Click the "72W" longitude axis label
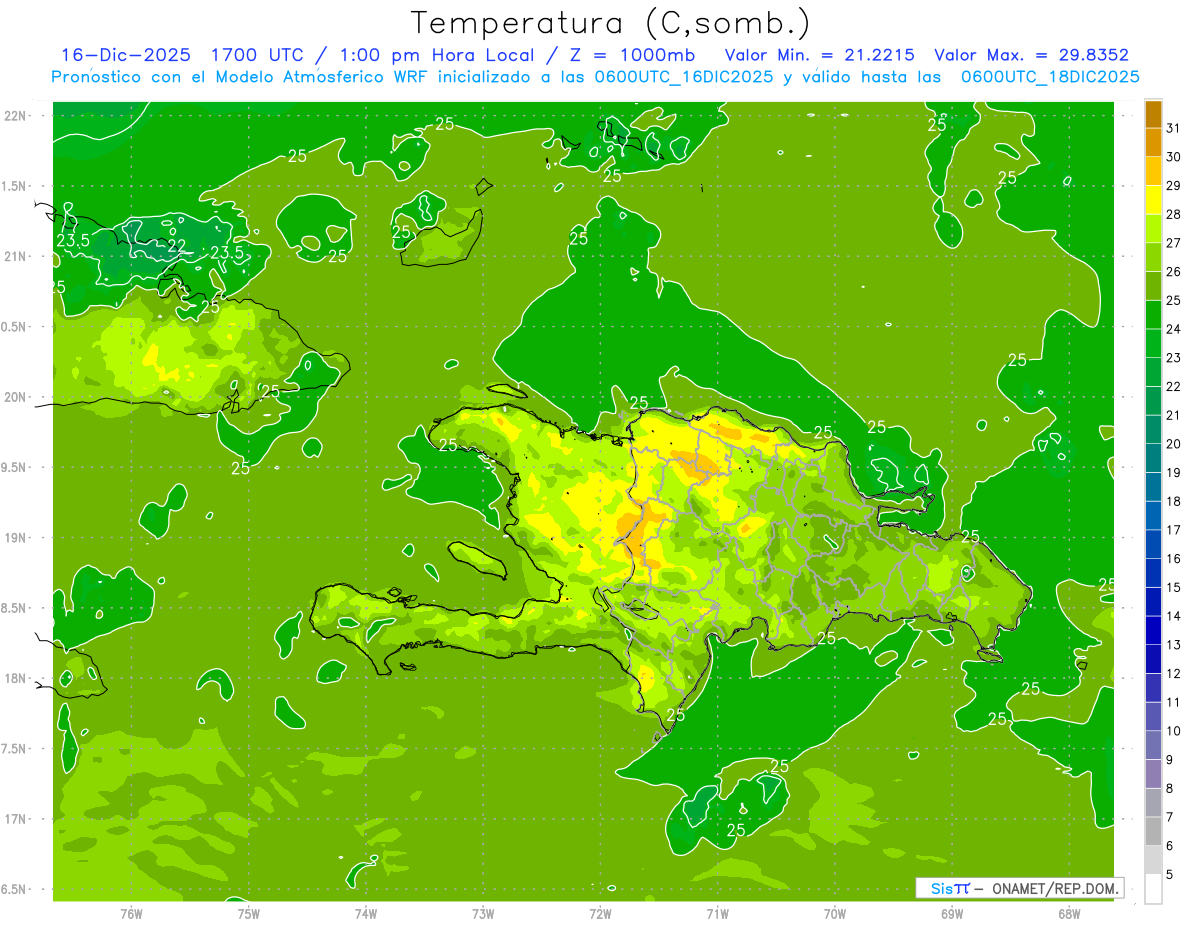1200x927 pixels. point(600,913)
